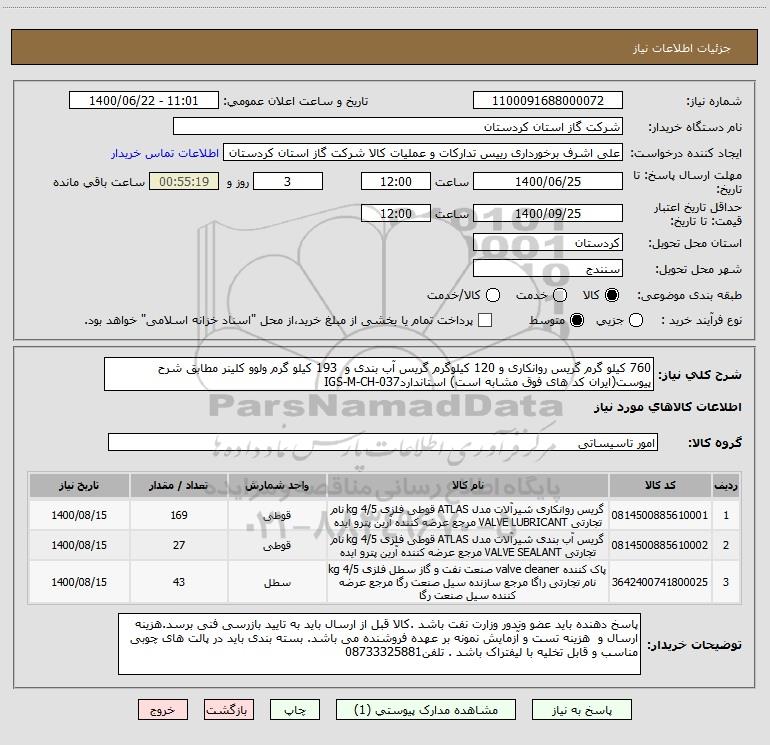Click the ردیف column header

click(x=726, y=485)
